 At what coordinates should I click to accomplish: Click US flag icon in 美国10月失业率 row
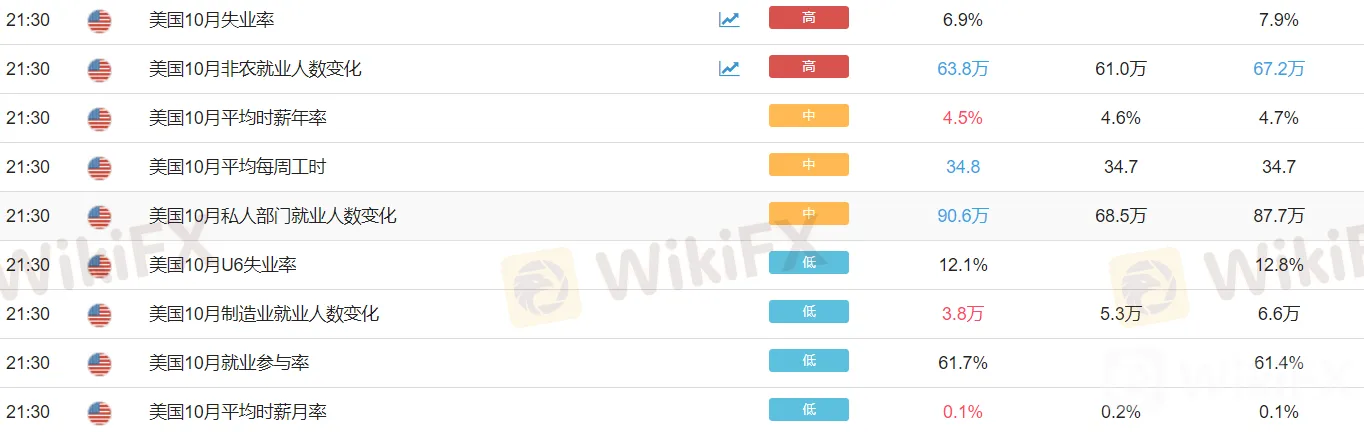[99, 20]
